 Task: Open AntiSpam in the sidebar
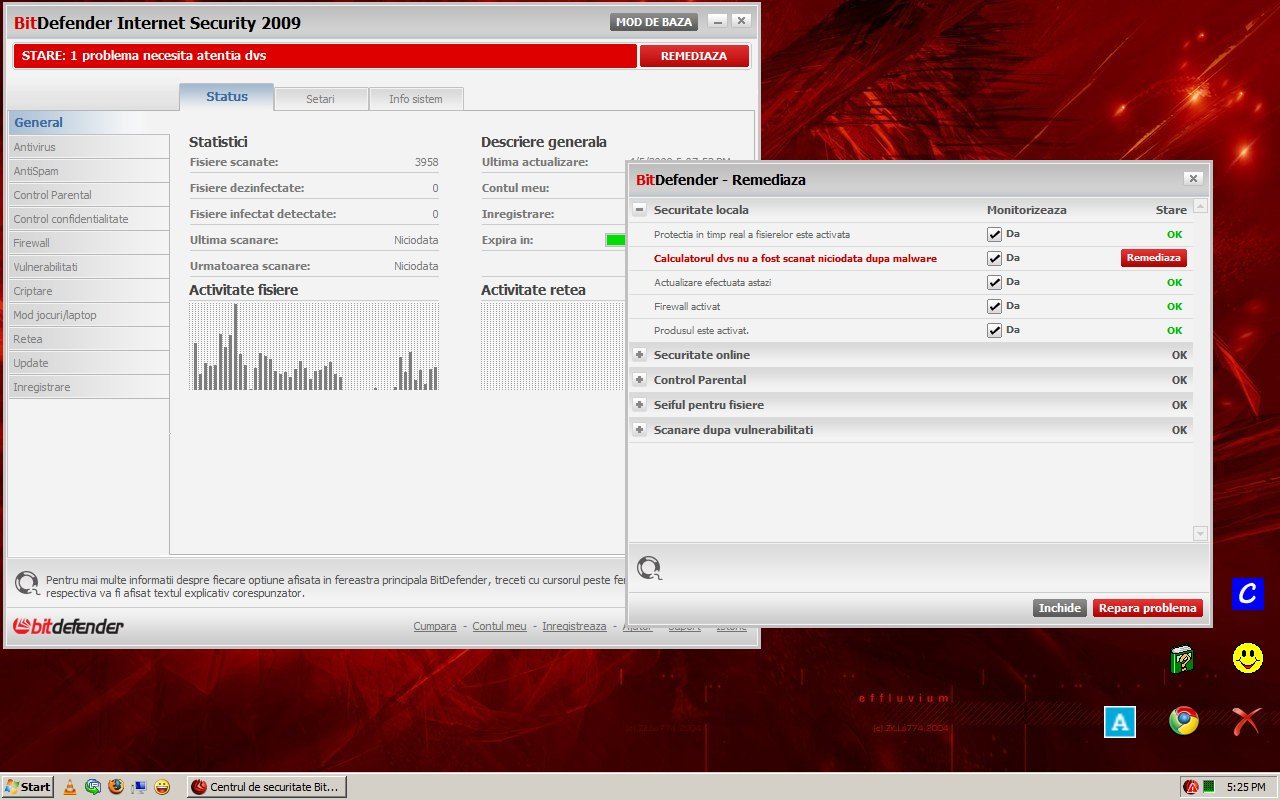pos(89,171)
